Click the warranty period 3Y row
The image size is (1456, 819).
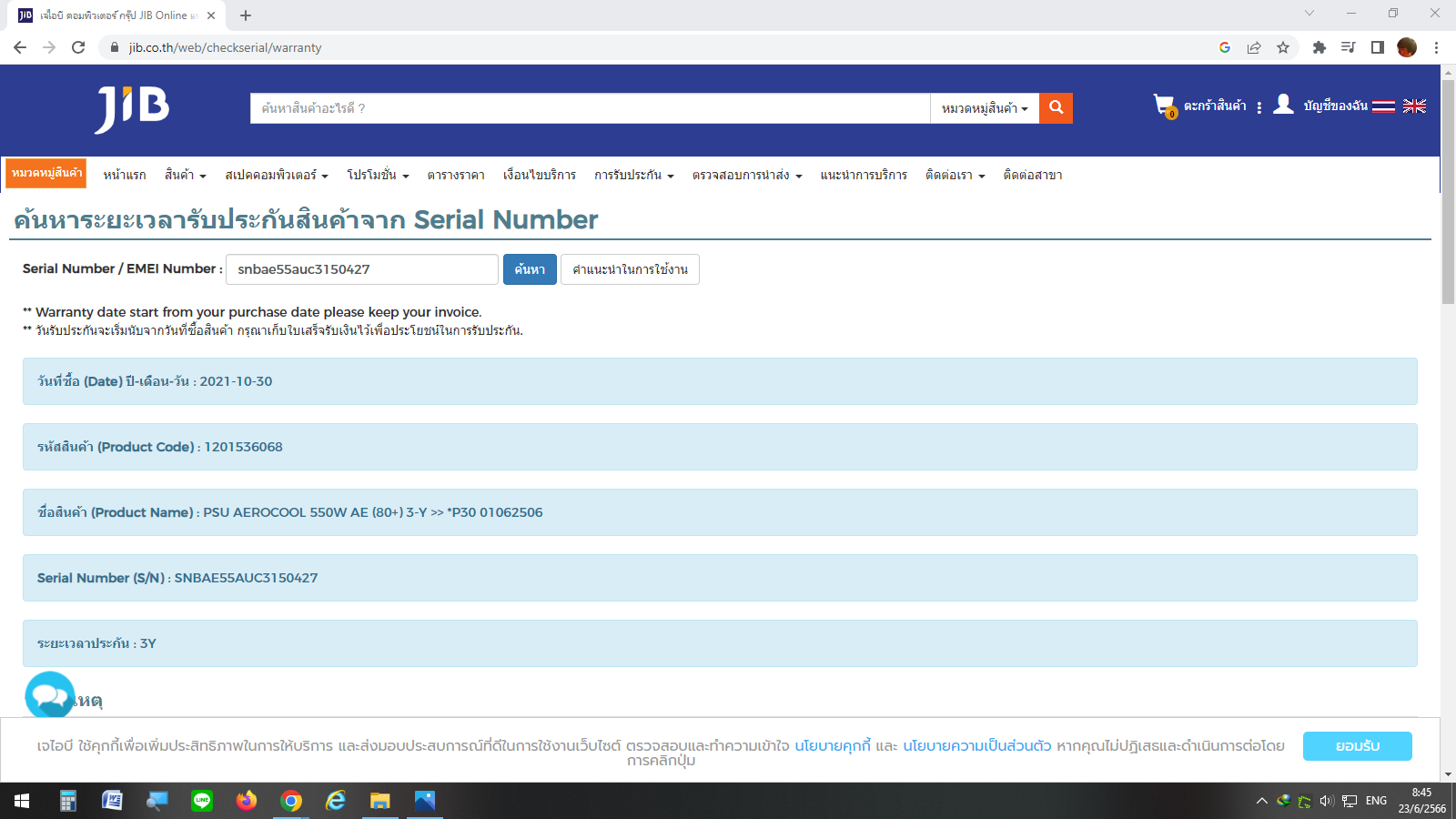pos(720,643)
